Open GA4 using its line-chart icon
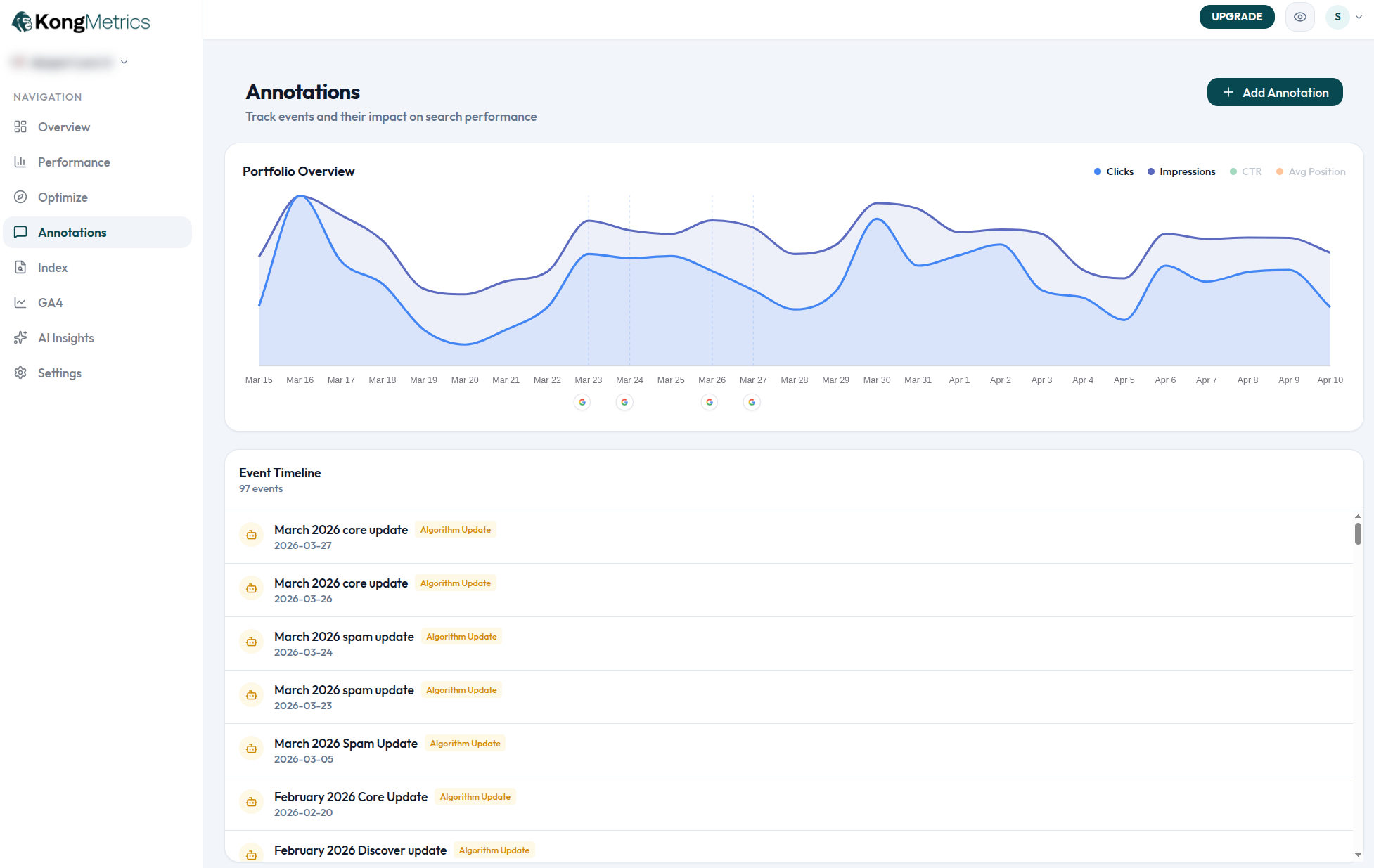The height and width of the screenshot is (868, 1374). pyautogui.click(x=20, y=302)
